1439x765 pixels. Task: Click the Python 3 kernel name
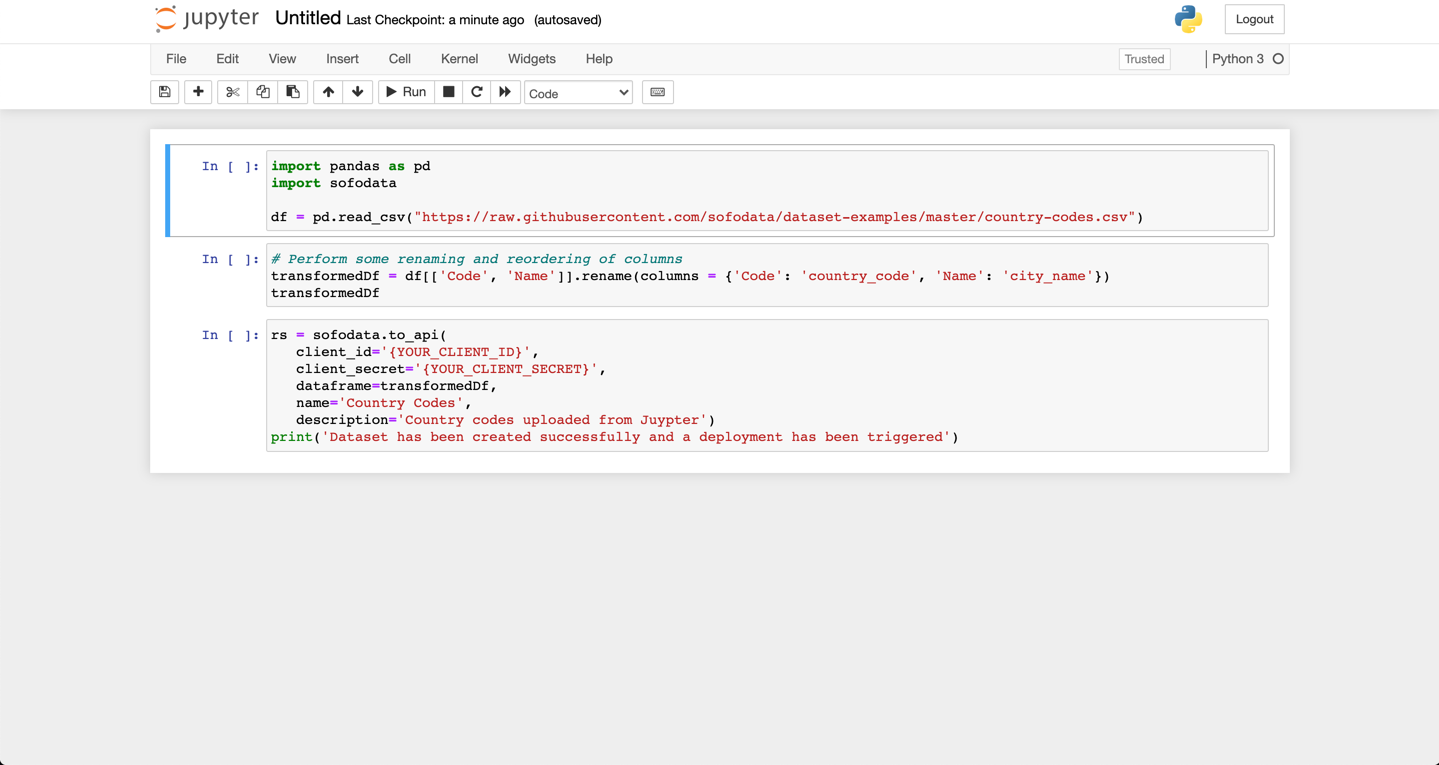(1238, 59)
